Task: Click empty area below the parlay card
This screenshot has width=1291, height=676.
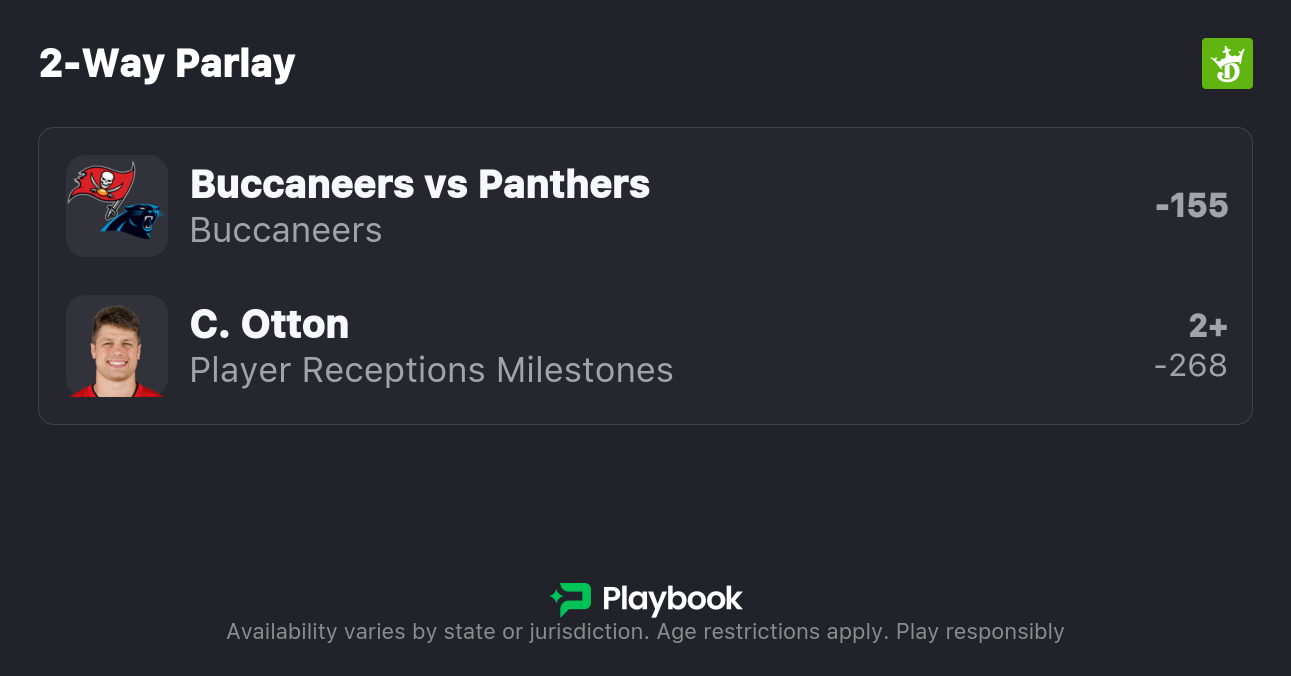Action: [x=645, y=490]
